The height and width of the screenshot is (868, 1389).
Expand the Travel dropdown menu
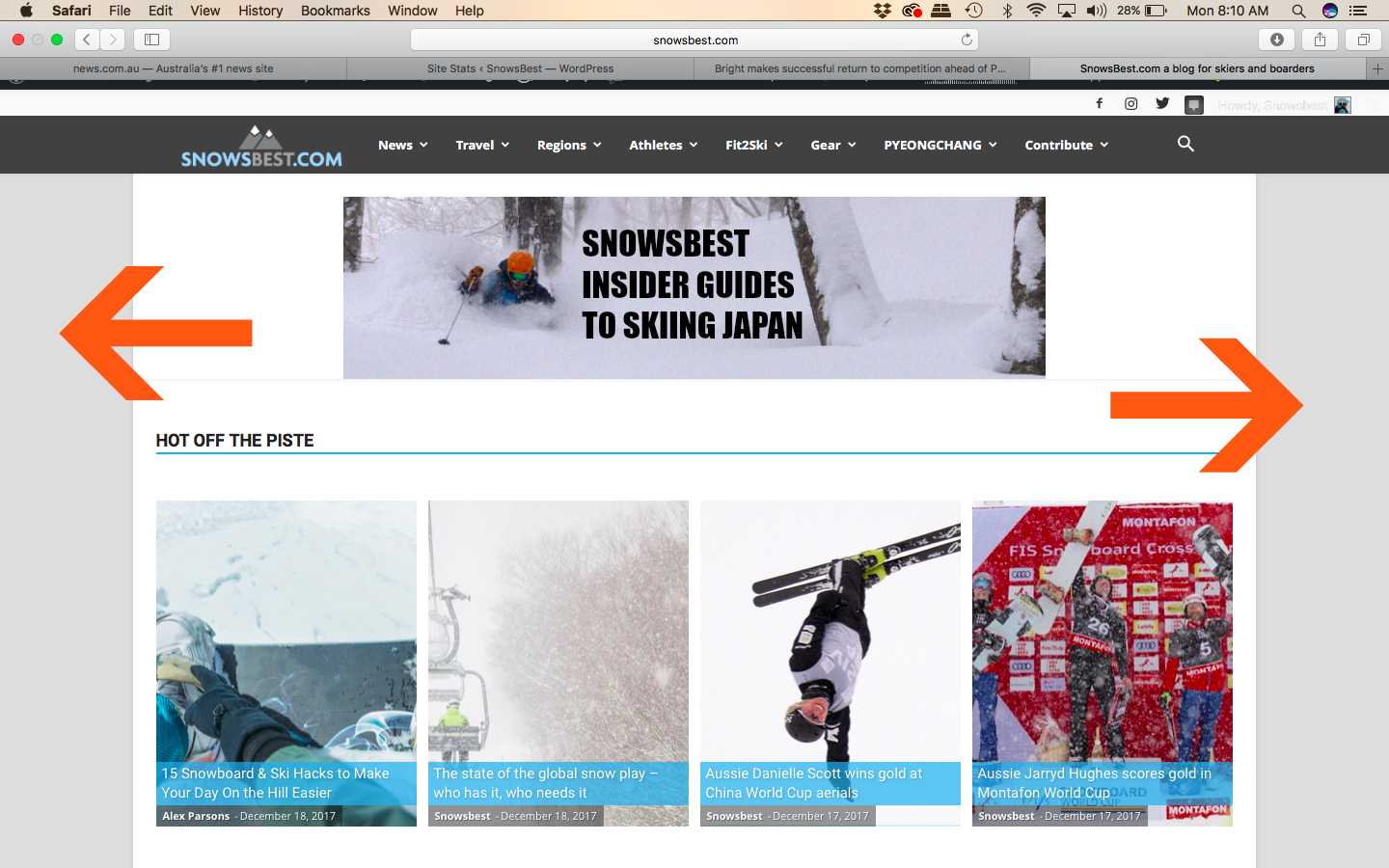(482, 145)
